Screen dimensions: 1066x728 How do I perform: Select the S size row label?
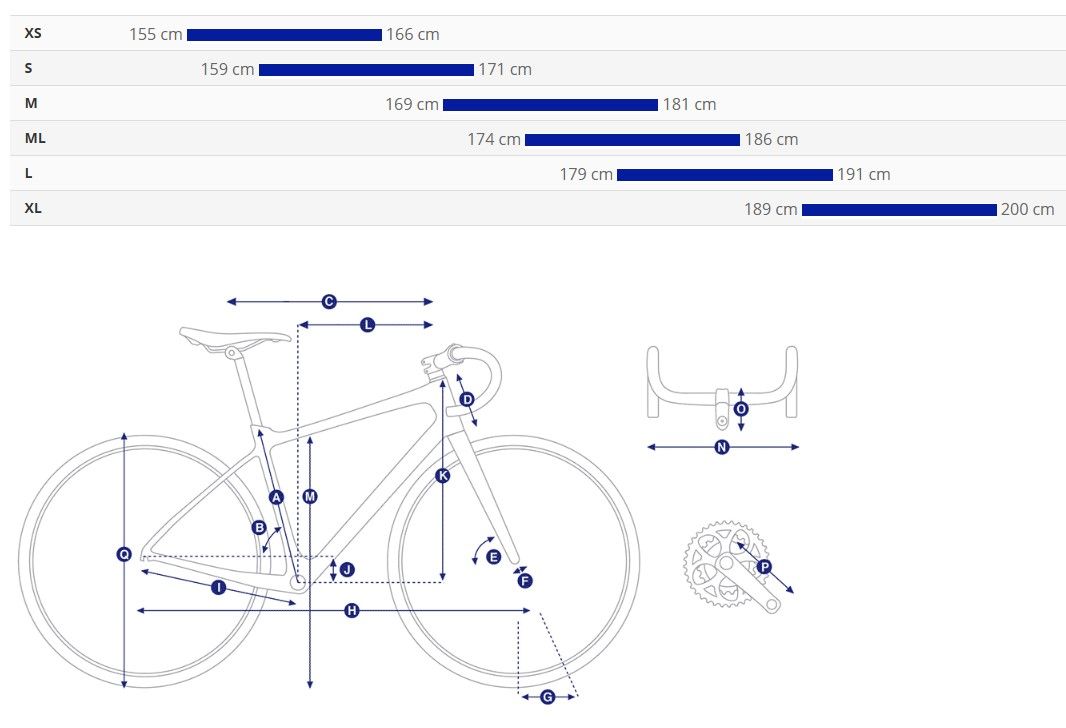tap(28, 68)
